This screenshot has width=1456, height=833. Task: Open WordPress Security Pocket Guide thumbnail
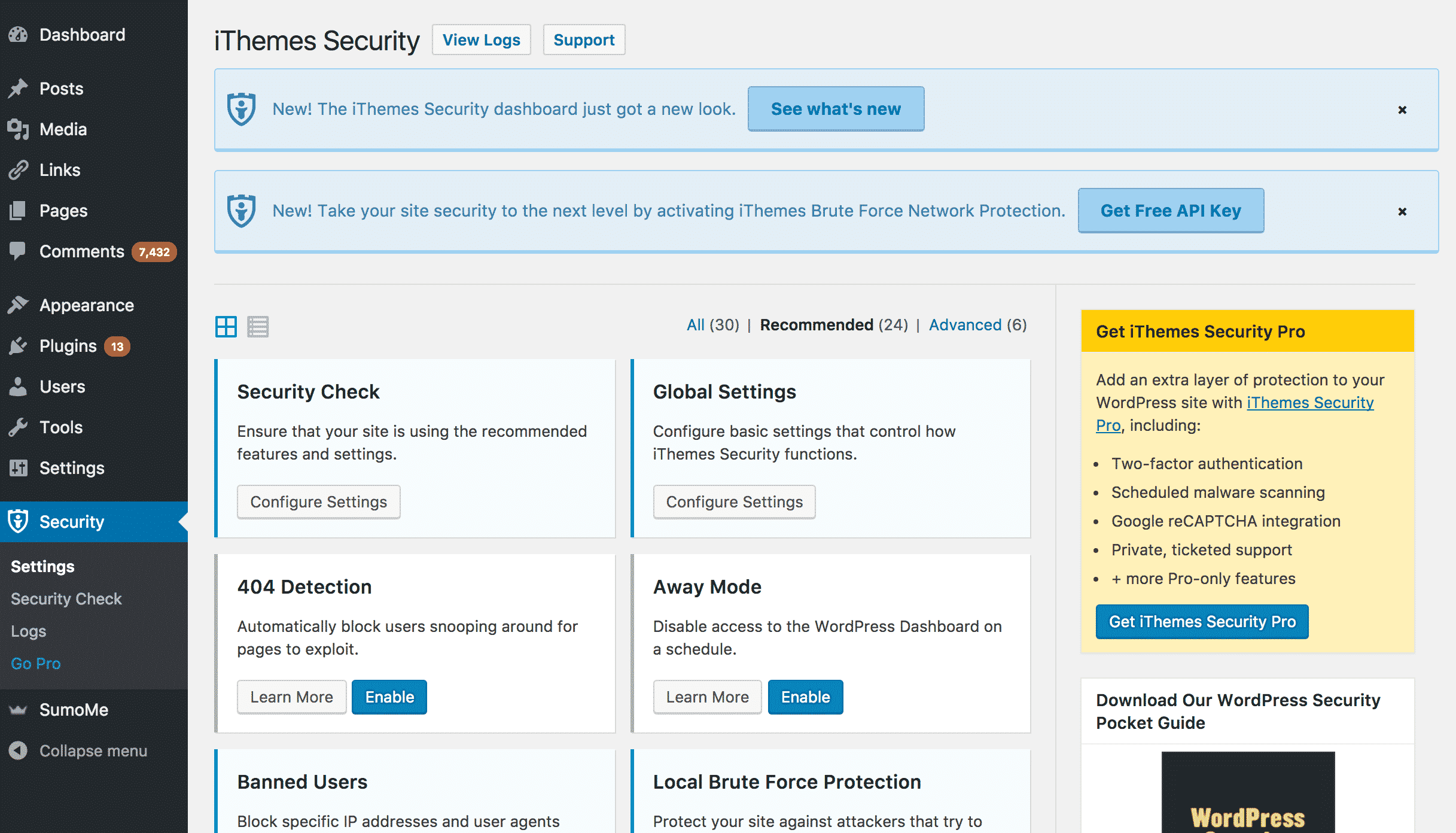pos(1248,792)
